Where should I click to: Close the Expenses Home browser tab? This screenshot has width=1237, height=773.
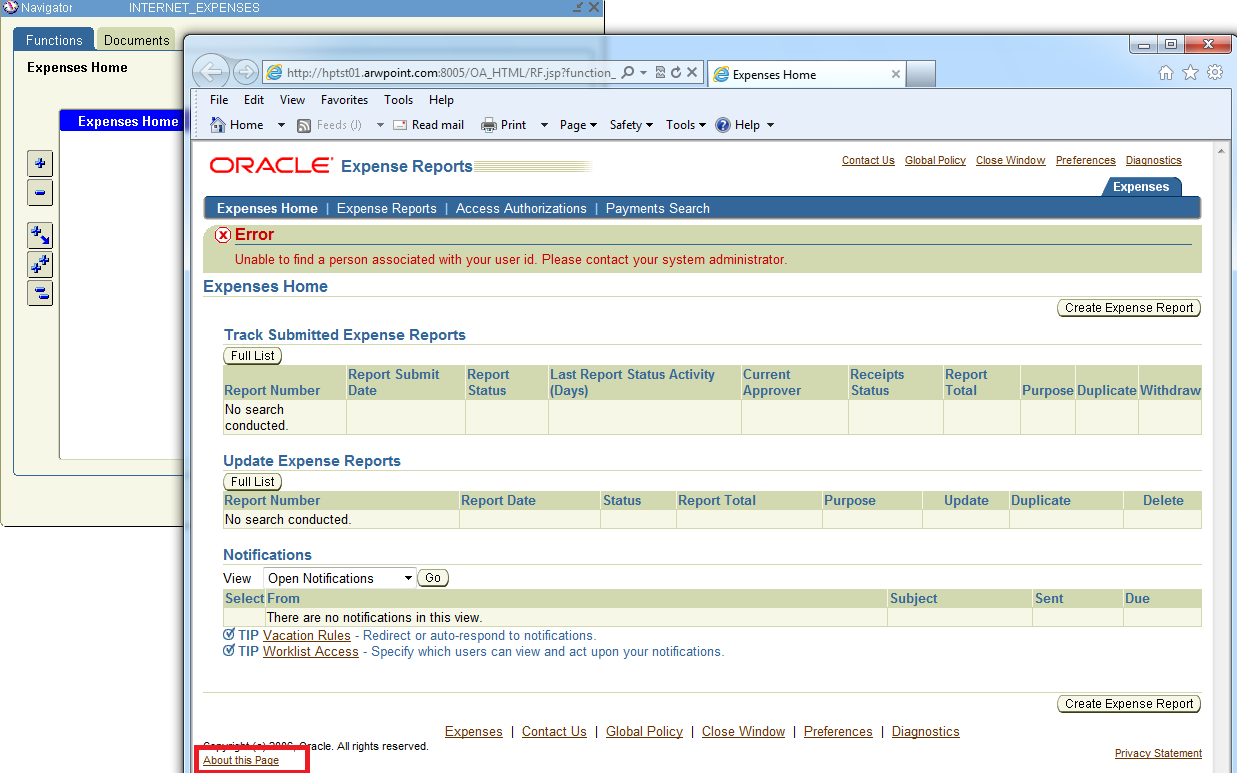895,74
